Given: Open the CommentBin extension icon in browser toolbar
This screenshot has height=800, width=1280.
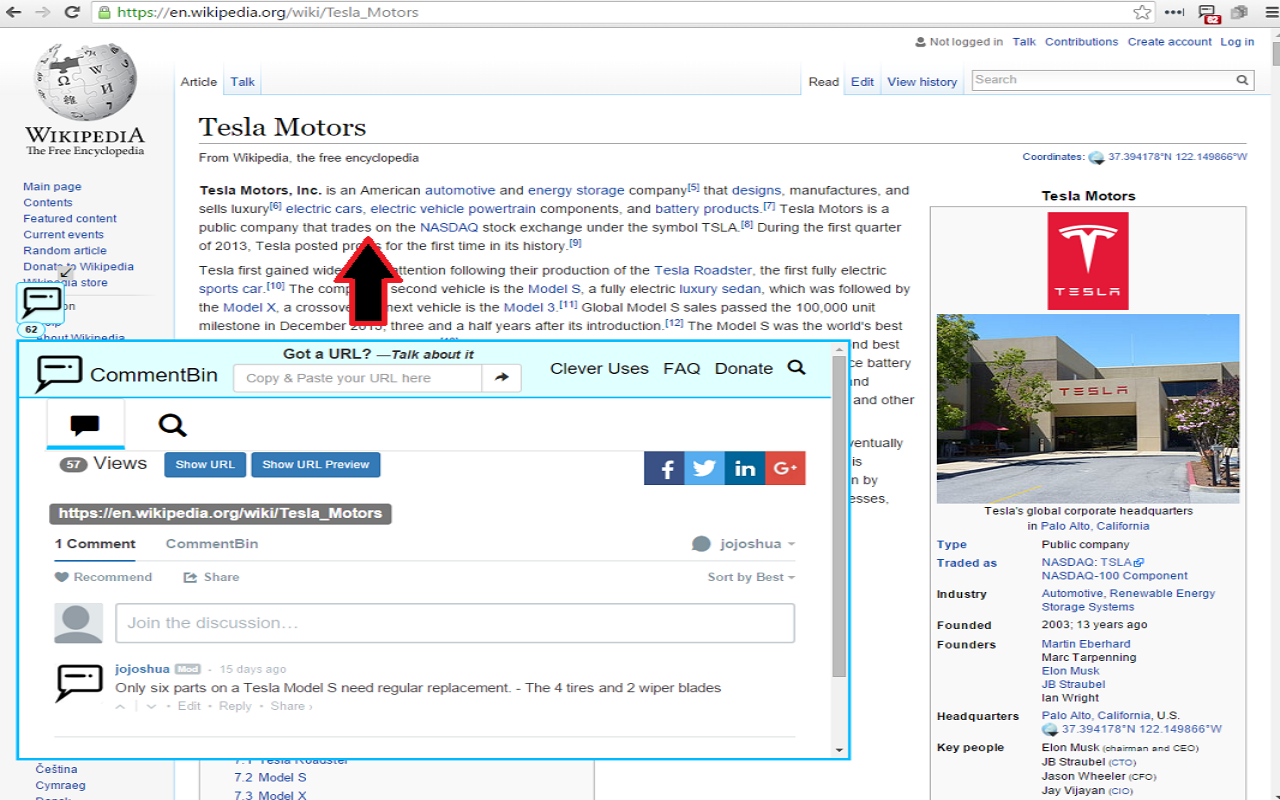Looking at the screenshot, I should tap(1208, 13).
